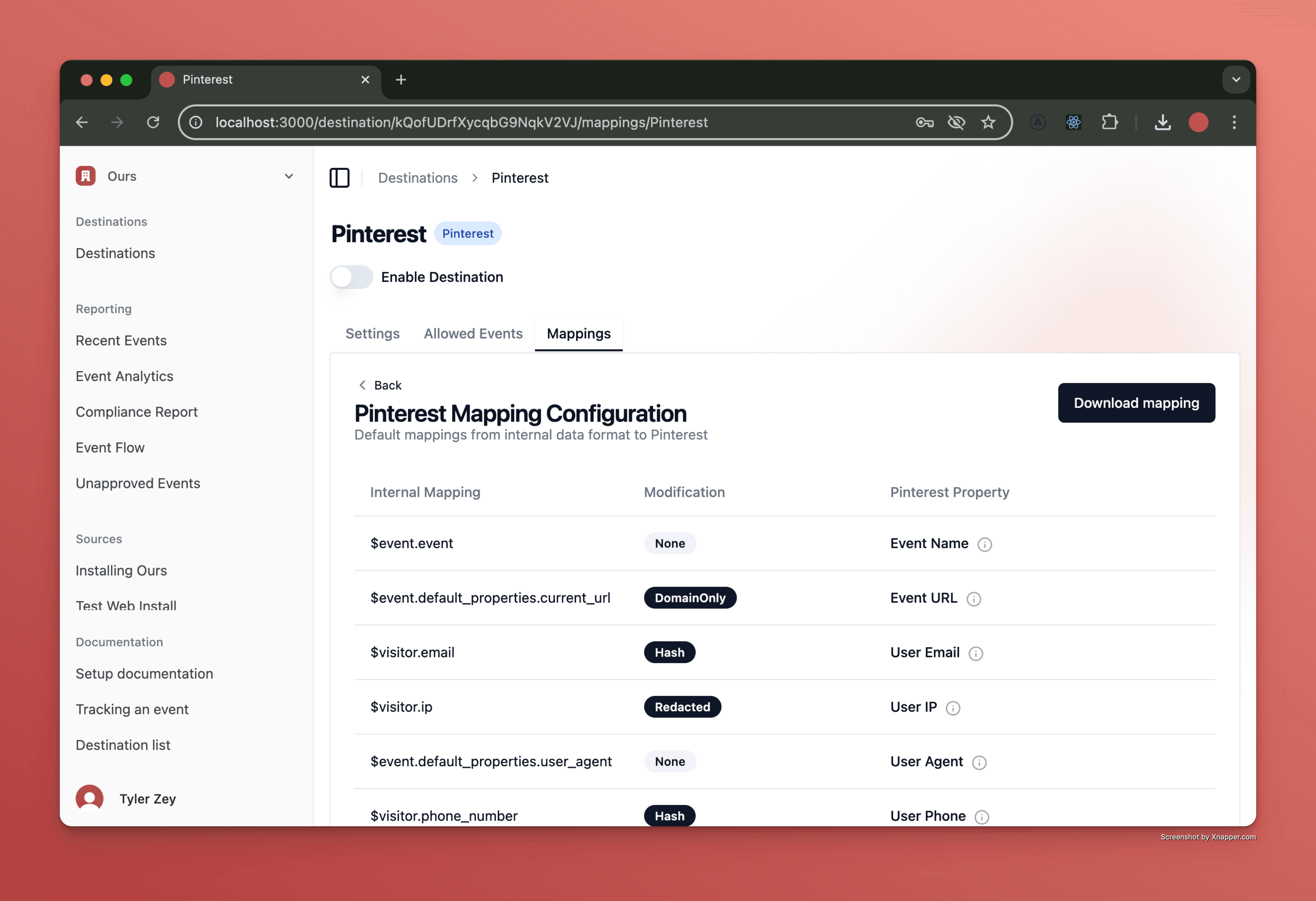
Task: Open the Chrome three-dot menu
Action: 1234,122
